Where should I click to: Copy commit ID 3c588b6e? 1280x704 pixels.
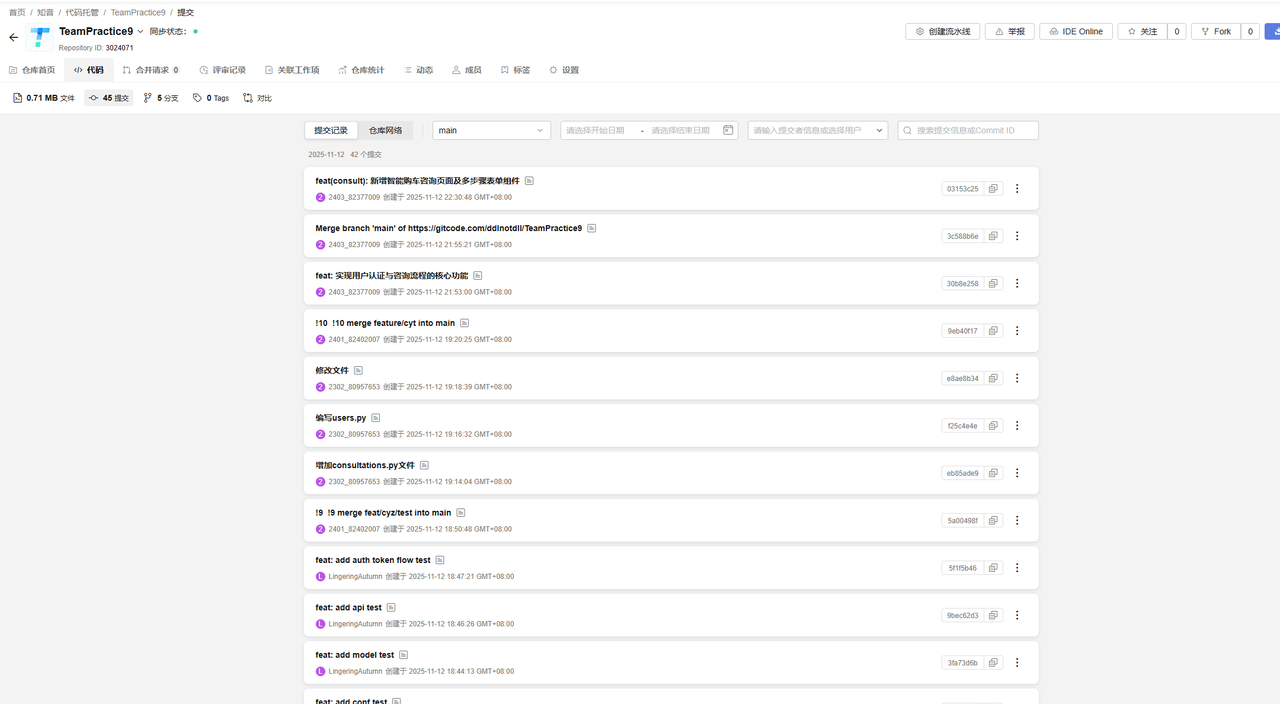[x=993, y=236]
